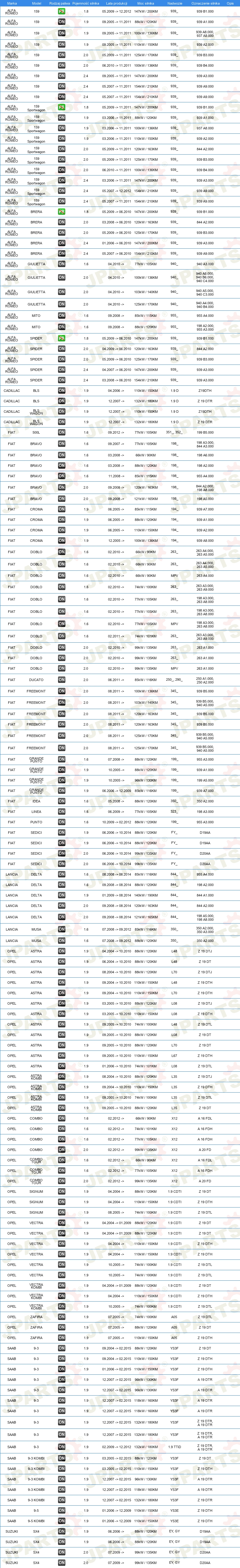Click the Oznaczenie silnika column header
The image size is (240, 1568).
[x=205, y=3]
